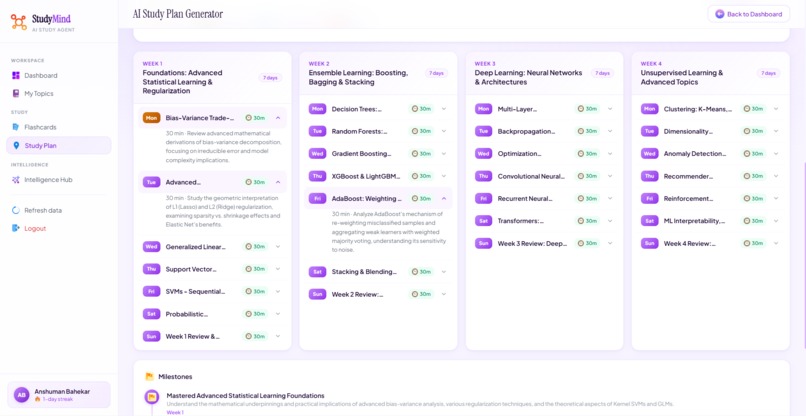Click the Intelligence Hub sparkle icon
The image size is (806, 416).
pos(15,180)
